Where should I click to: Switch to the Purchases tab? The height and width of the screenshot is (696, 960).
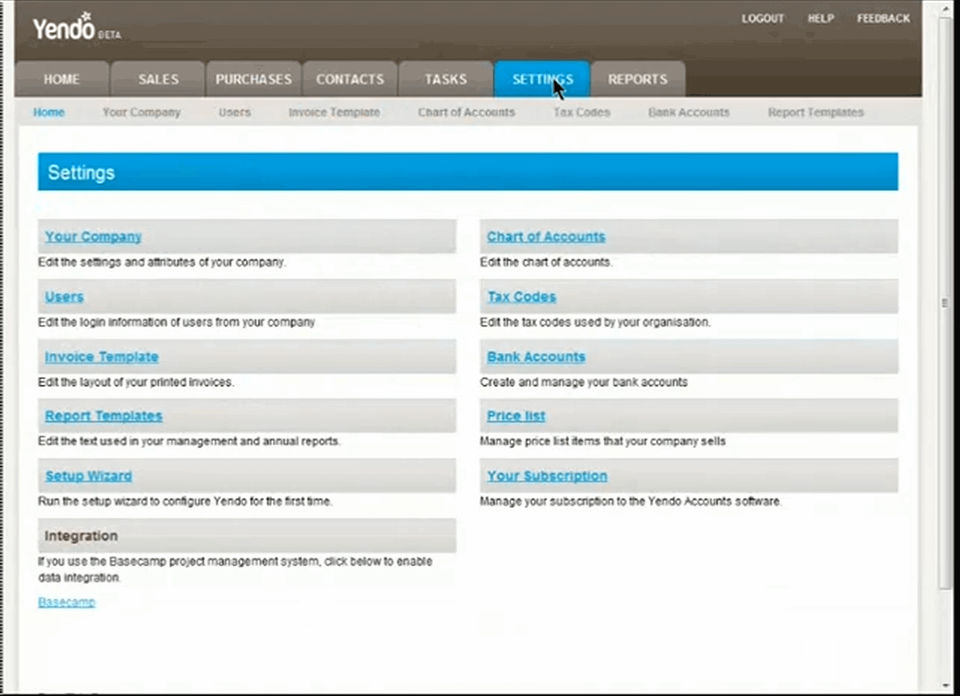click(x=253, y=79)
